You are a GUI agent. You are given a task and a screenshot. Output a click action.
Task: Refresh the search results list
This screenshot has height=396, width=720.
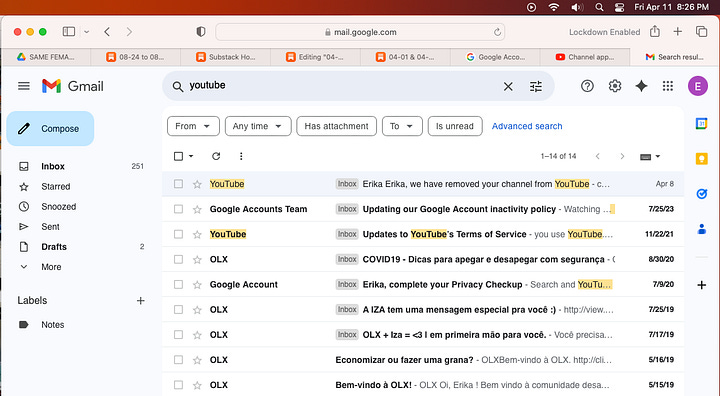216,156
